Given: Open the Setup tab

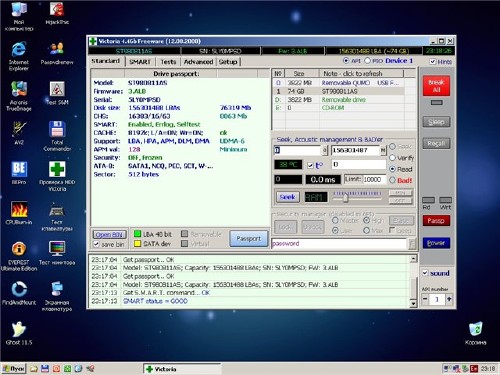Looking at the screenshot, I should click(228, 62).
